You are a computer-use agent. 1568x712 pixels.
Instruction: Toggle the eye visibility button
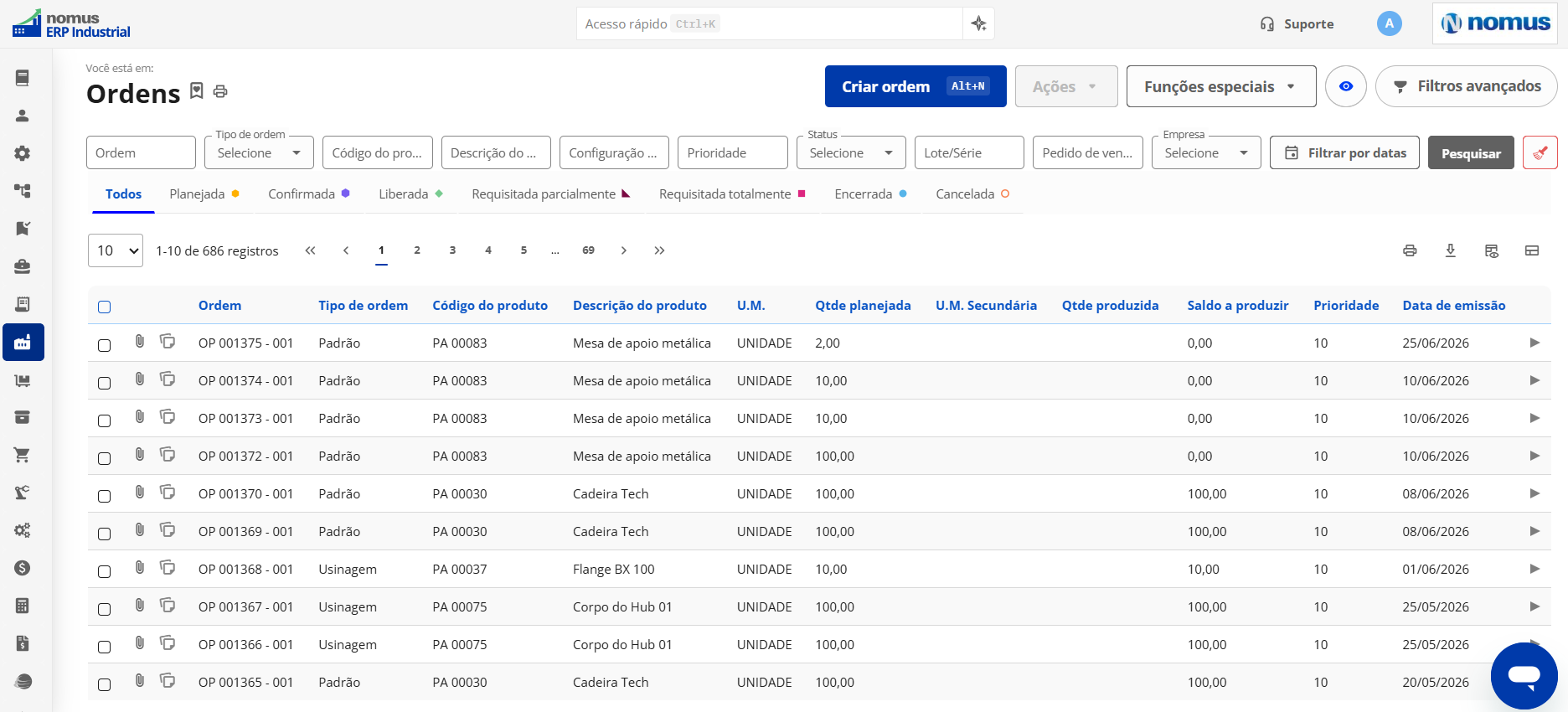click(x=1346, y=86)
